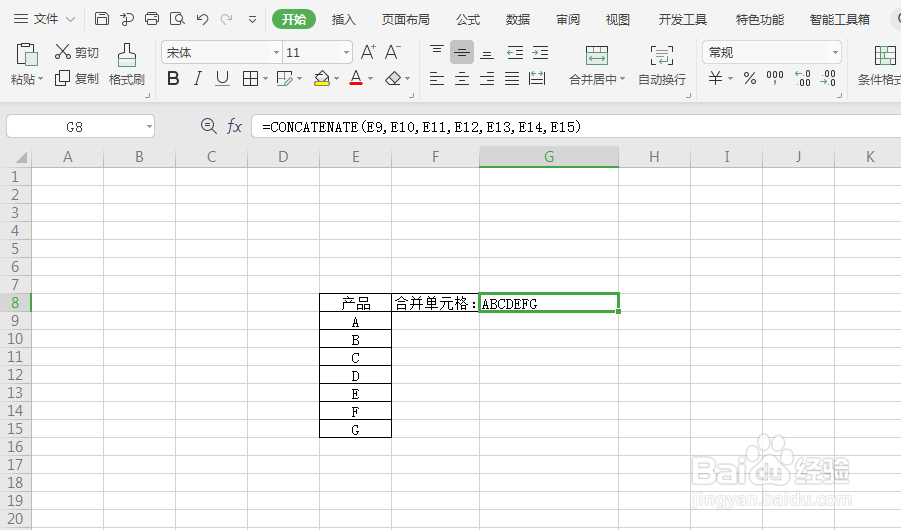Switch to the 数据 Data tab
Screen dimensions: 901x530
518,20
